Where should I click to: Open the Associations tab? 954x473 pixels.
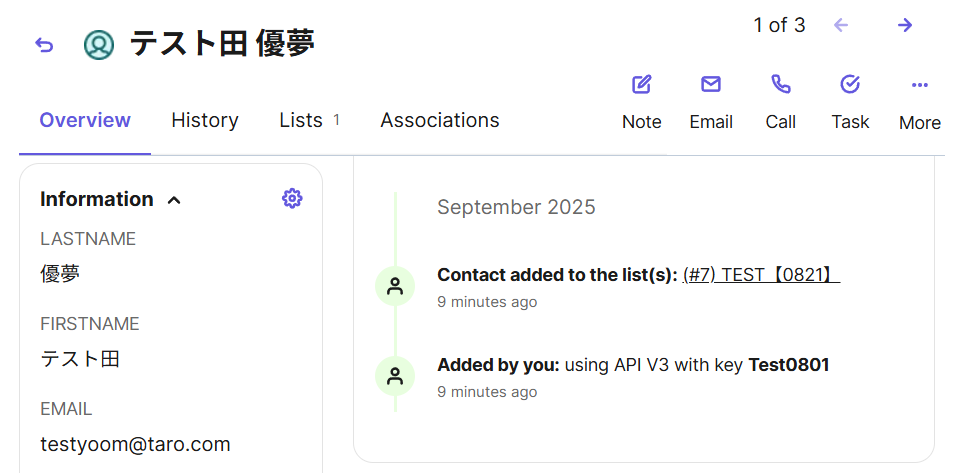tap(440, 120)
